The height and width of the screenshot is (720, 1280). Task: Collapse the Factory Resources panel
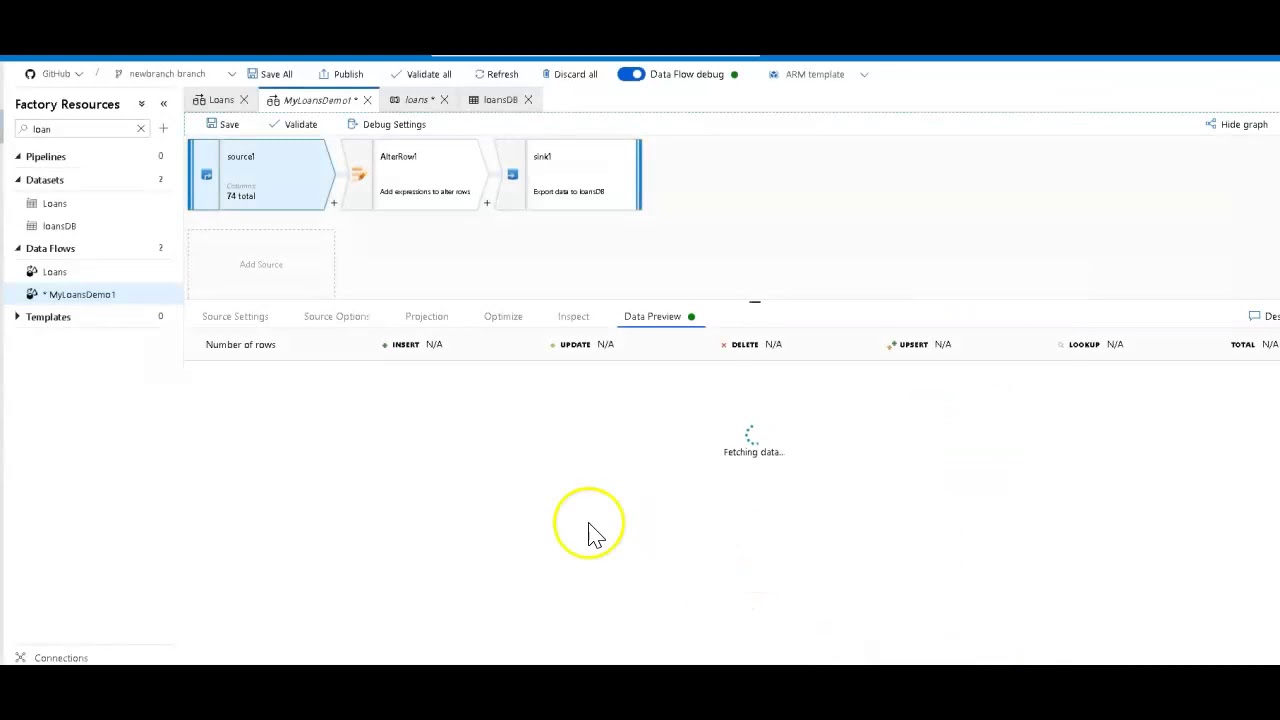164,104
